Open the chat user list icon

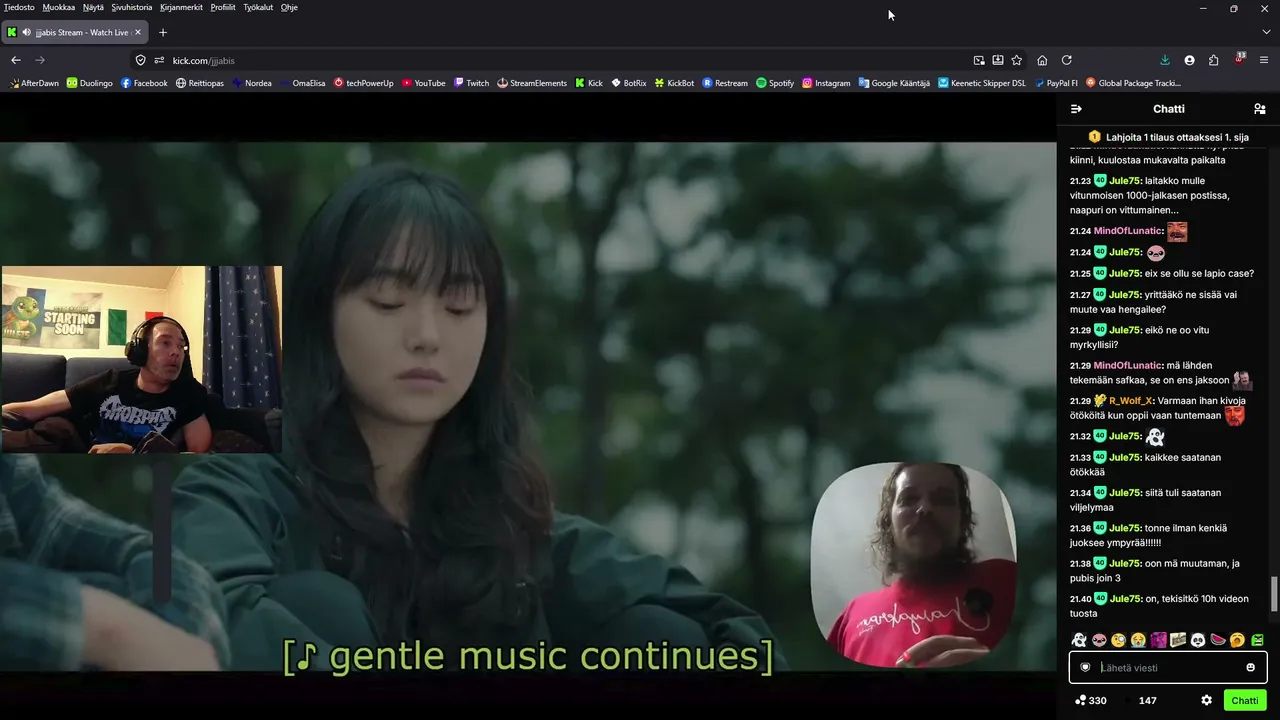(1259, 109)
